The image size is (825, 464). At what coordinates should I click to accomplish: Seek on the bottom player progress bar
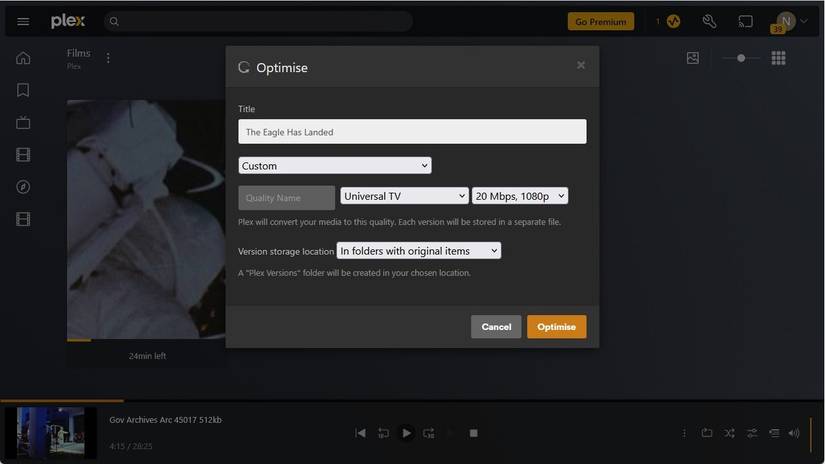(x=412, y=401)
